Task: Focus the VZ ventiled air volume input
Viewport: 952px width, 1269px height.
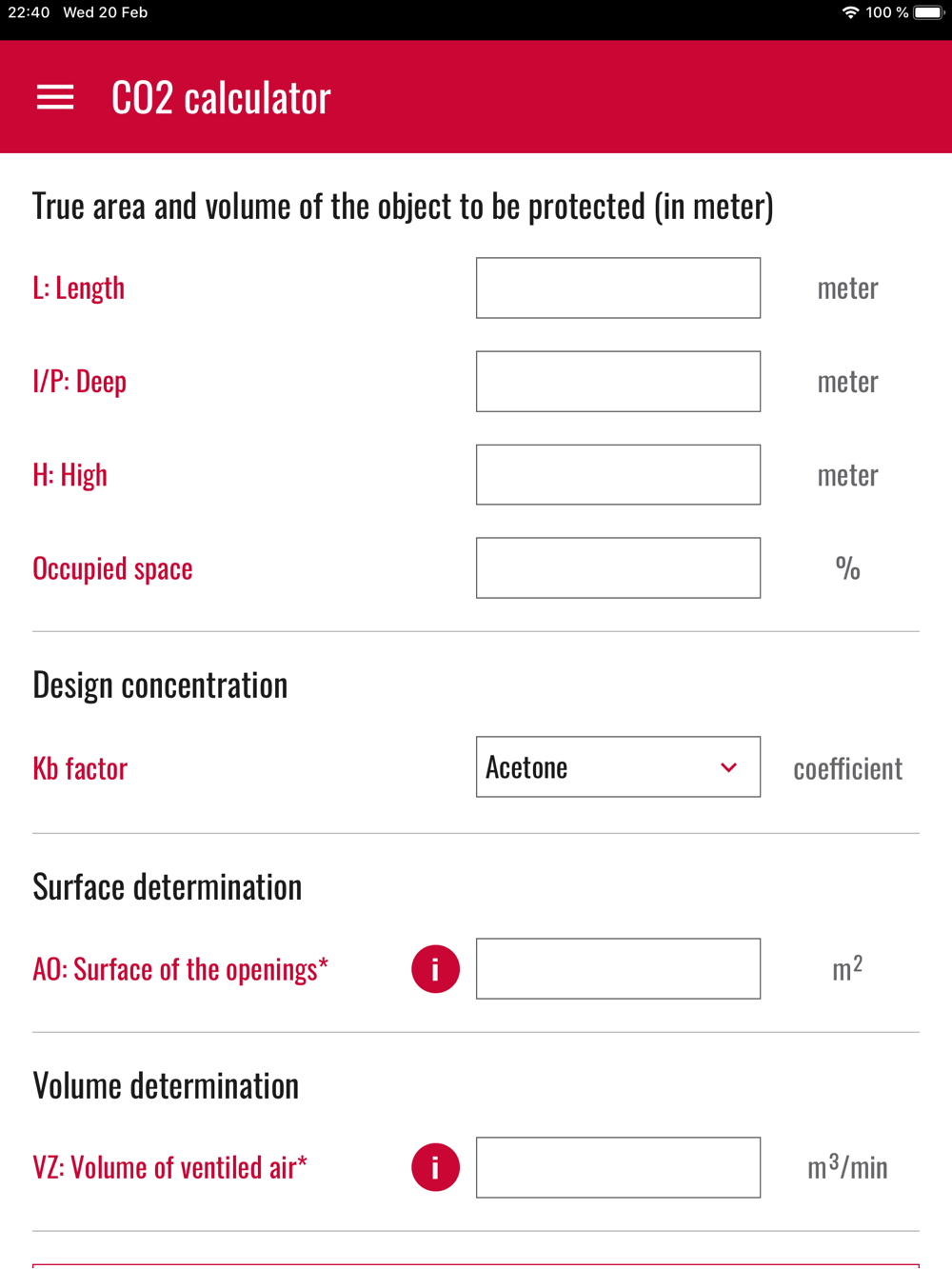Action: 619,1167
